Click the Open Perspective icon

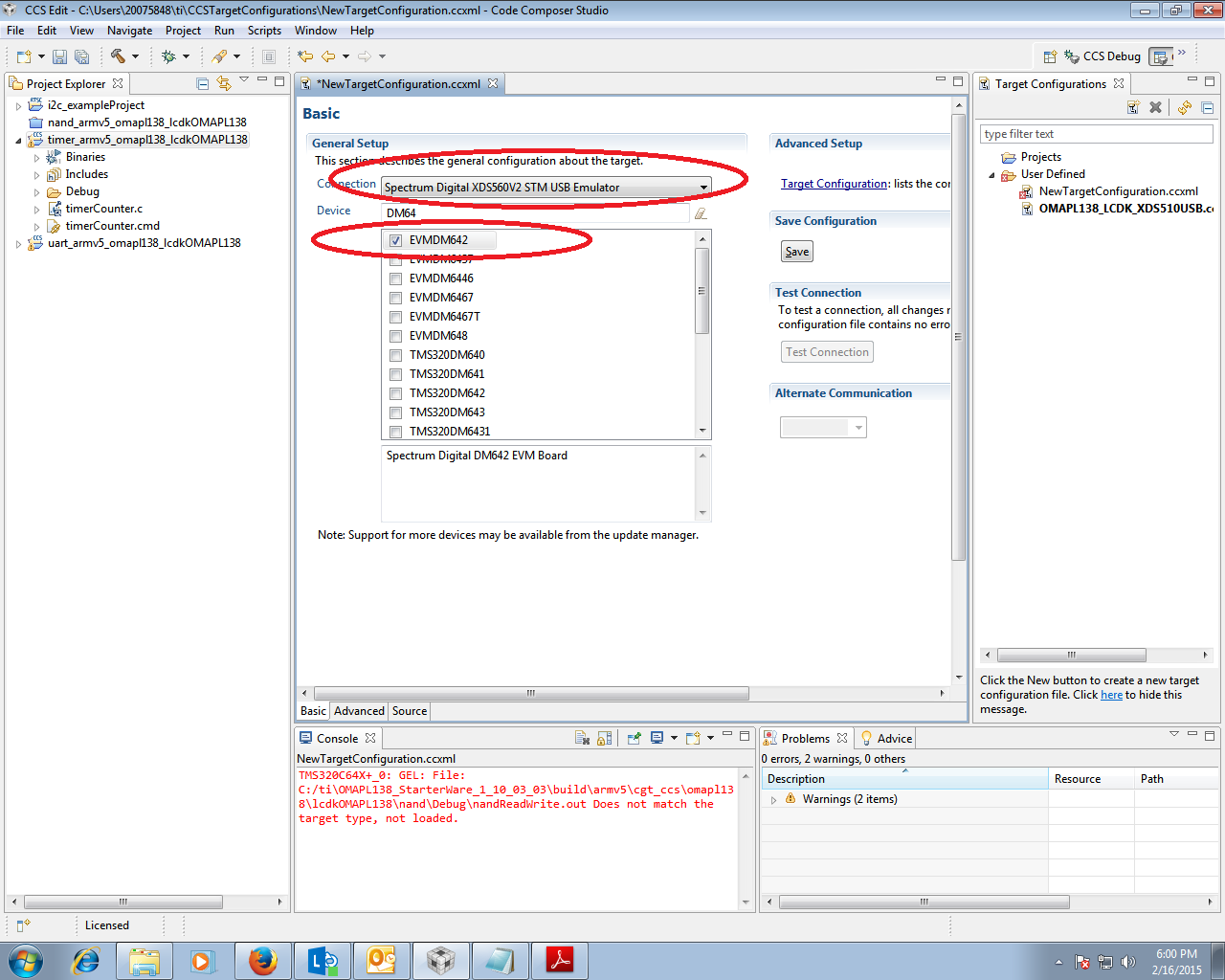coord(1050,56)
